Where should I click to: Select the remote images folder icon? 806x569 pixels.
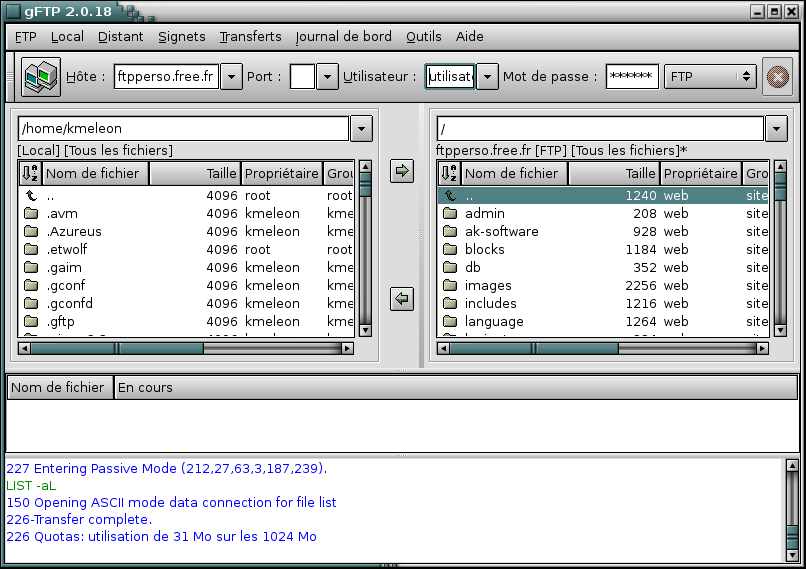[450, 285]
